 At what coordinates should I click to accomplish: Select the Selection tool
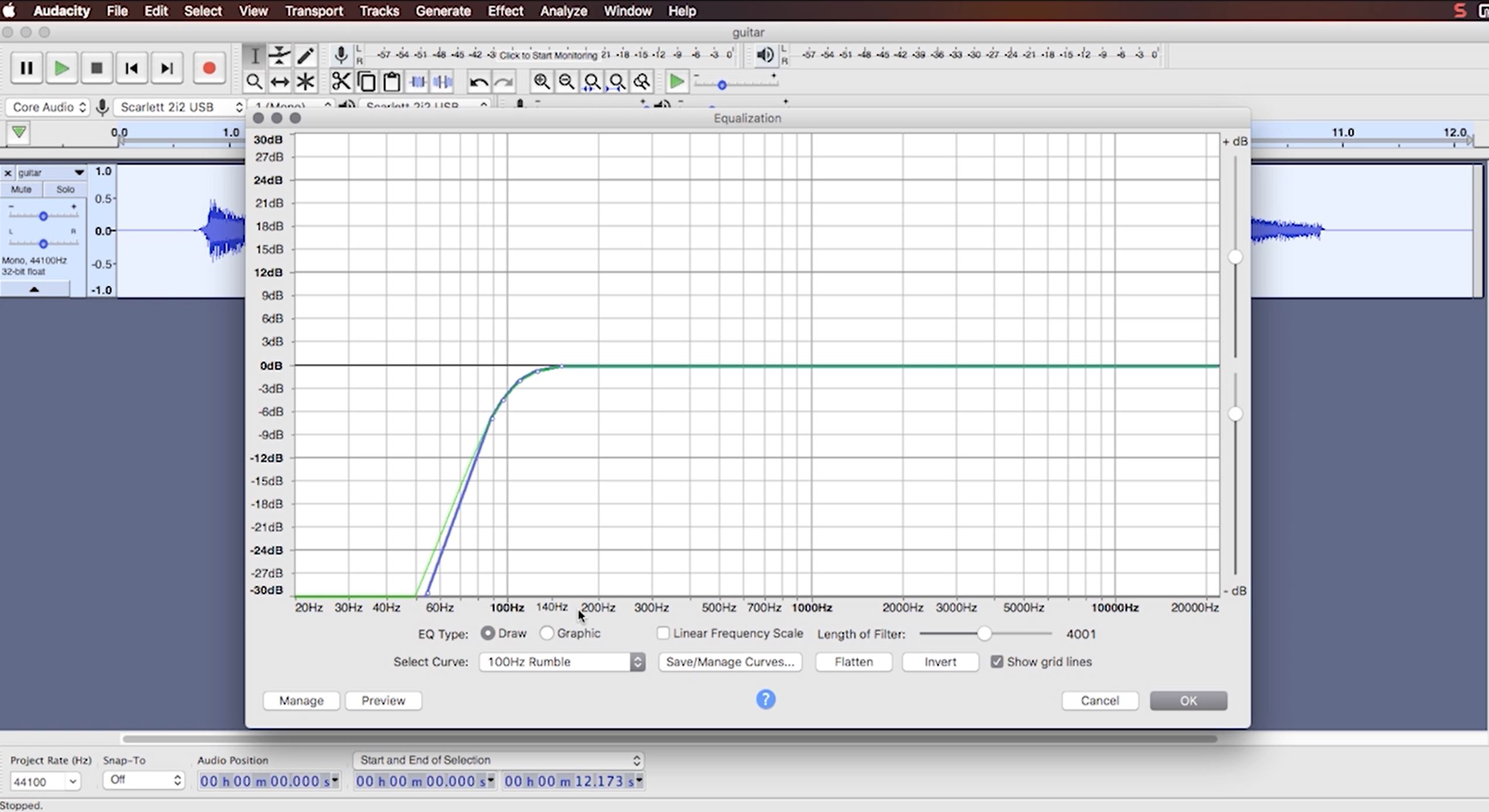pos(255,55)
